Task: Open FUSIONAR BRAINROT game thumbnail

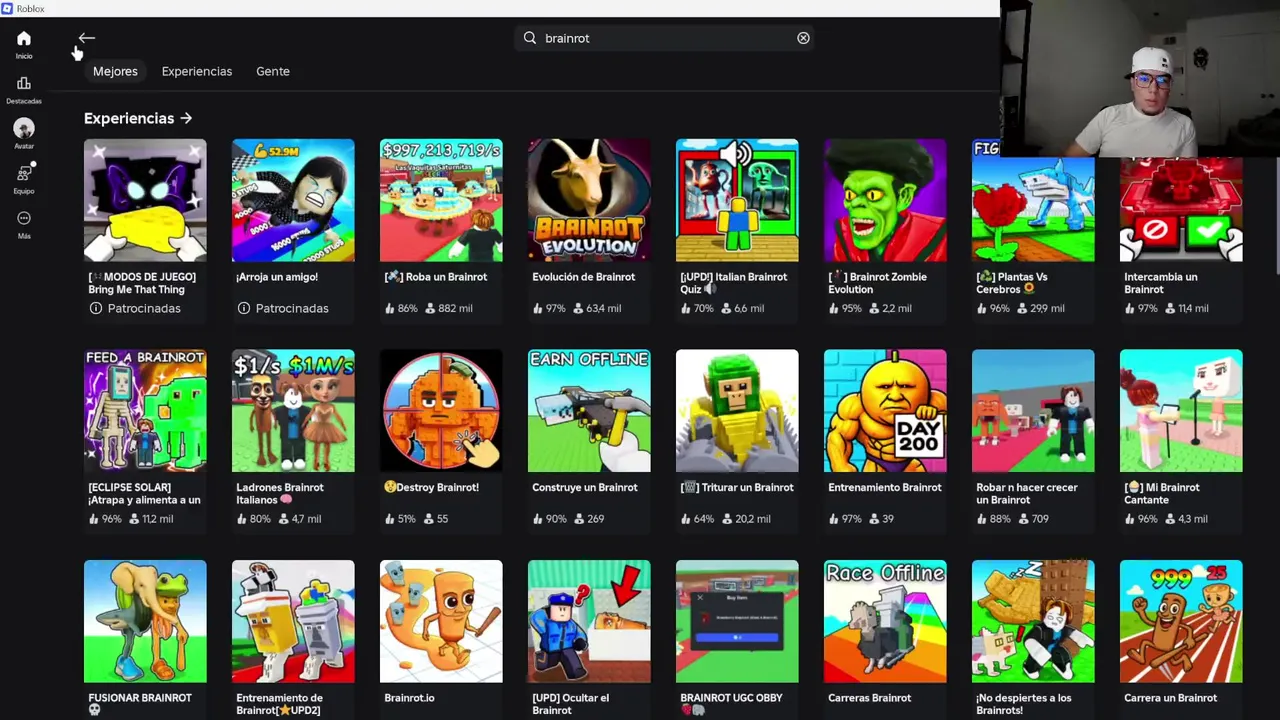Action: click(x=145, y=621)
